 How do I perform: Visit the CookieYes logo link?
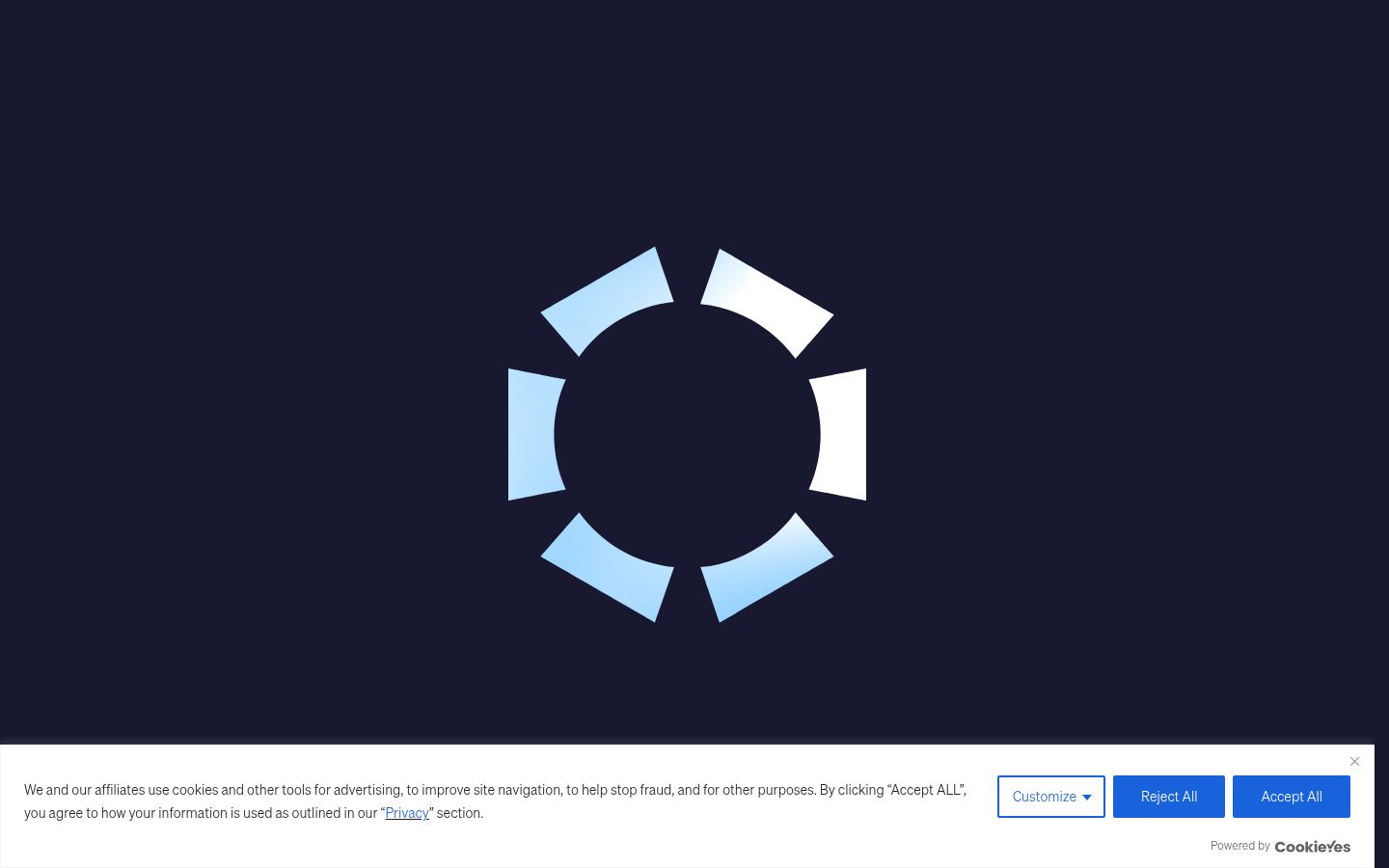pos(1313,847)
